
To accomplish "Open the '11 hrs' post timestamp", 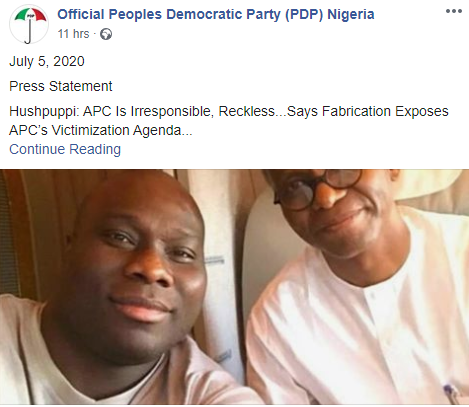I will click(x=73, y=34).
